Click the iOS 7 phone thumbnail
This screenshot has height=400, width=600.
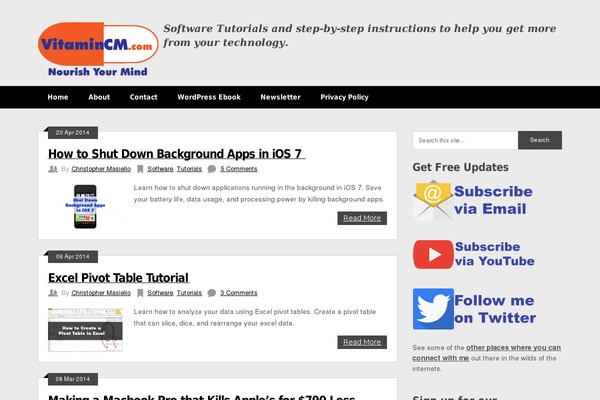click(85, 207)
